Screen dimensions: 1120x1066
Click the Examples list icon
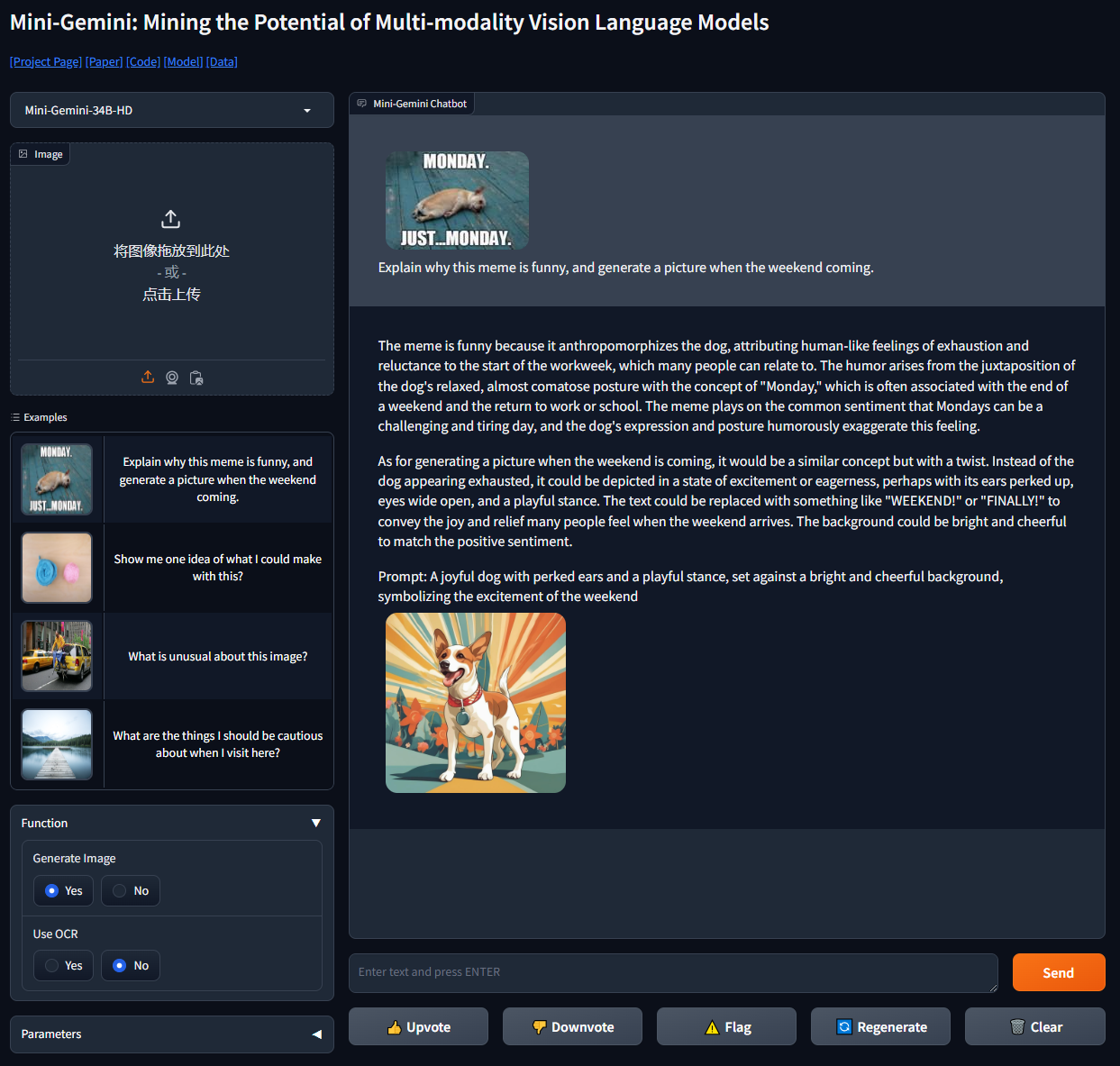(15, 417)
